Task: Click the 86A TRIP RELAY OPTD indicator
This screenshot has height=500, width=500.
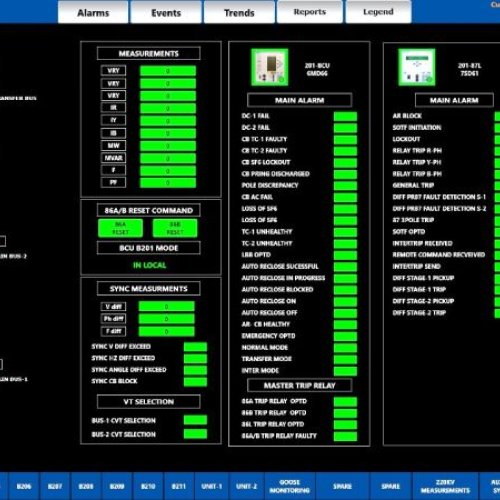Action: [x=345, y=401]
